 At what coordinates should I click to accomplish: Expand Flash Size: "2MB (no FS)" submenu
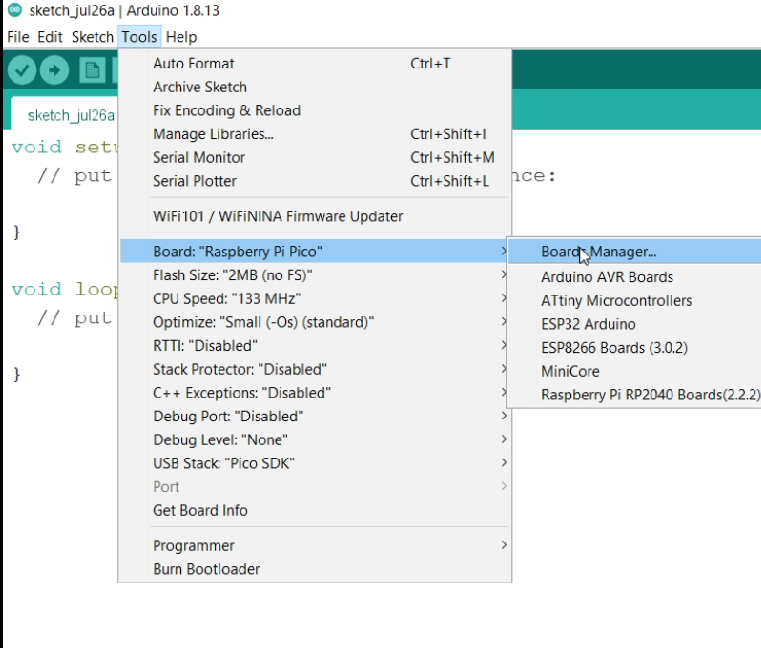point(314,275)
